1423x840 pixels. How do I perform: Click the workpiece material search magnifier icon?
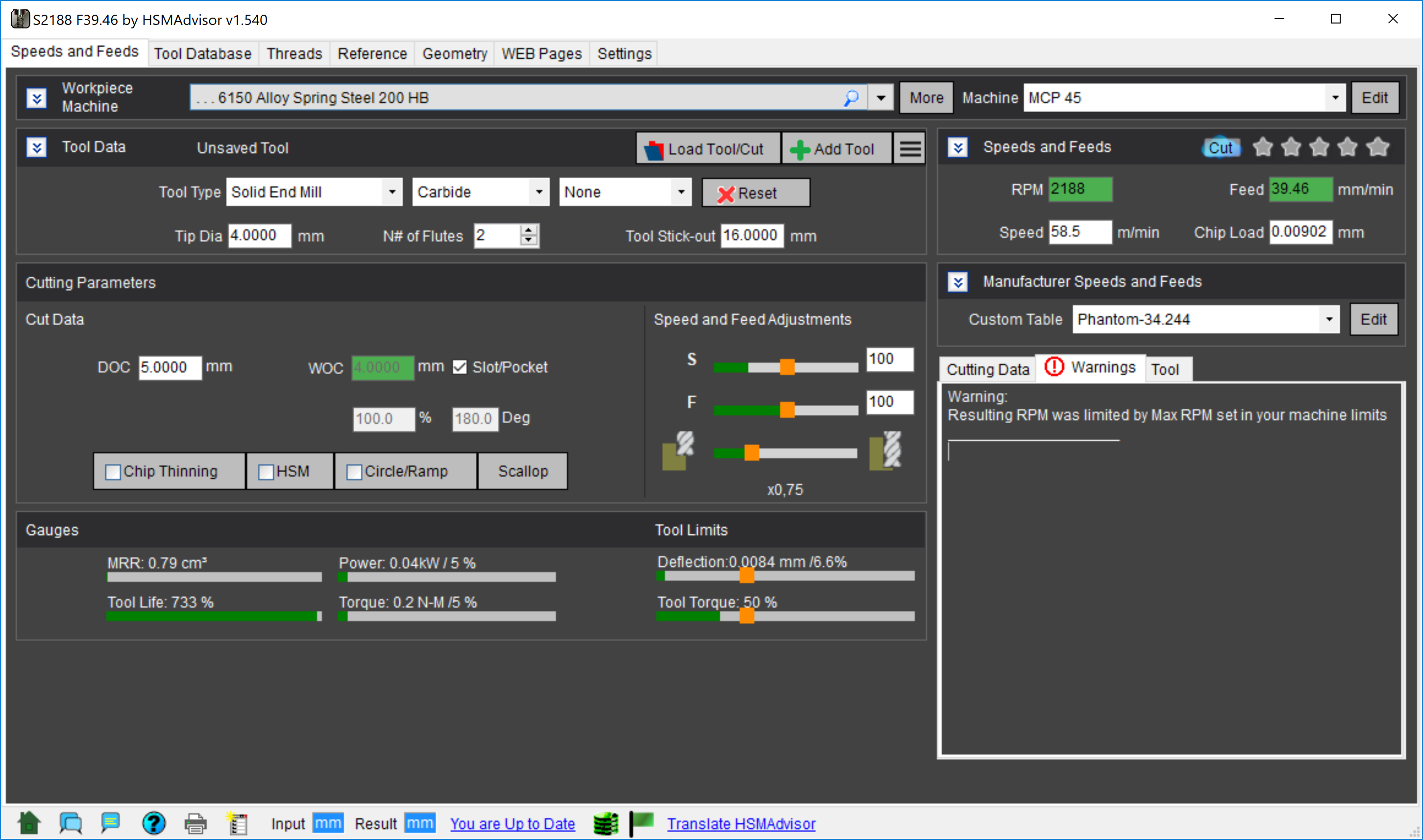[851, 98]
